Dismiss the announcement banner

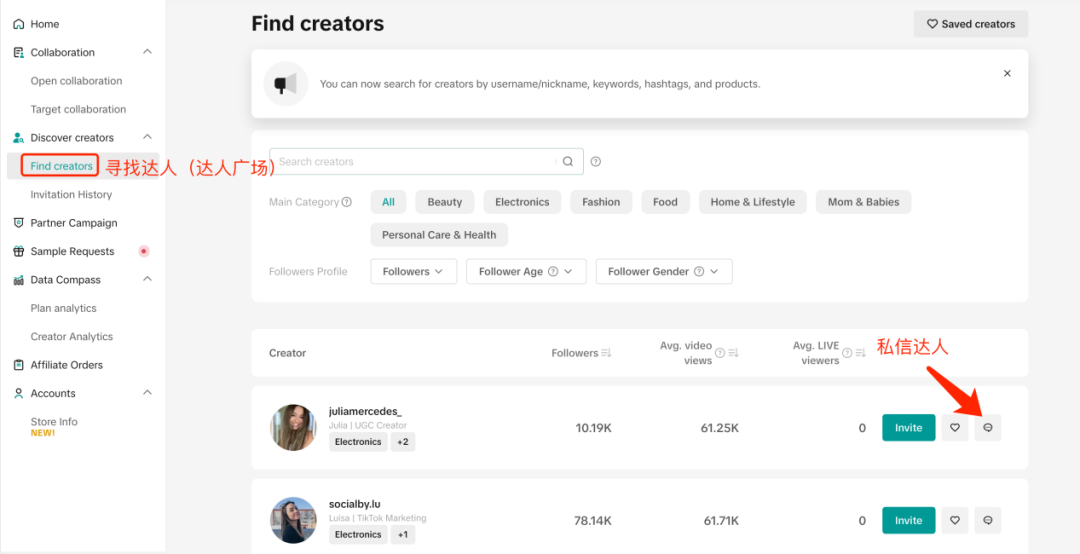pos(1007,74)
